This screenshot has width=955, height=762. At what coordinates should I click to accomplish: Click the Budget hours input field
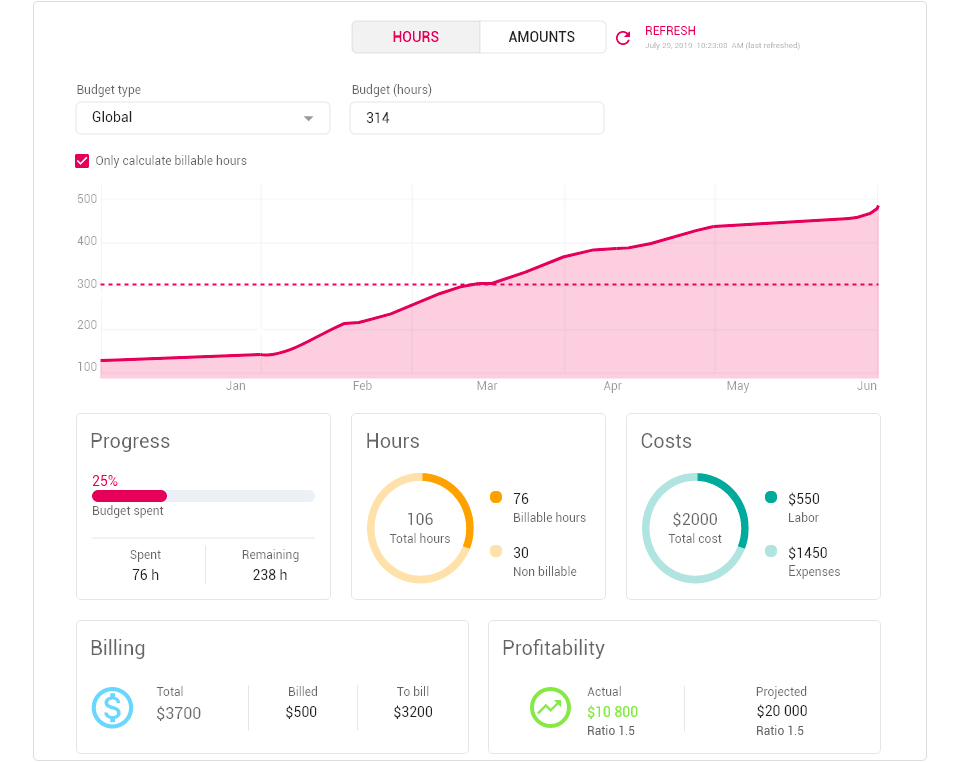[477, 118]
